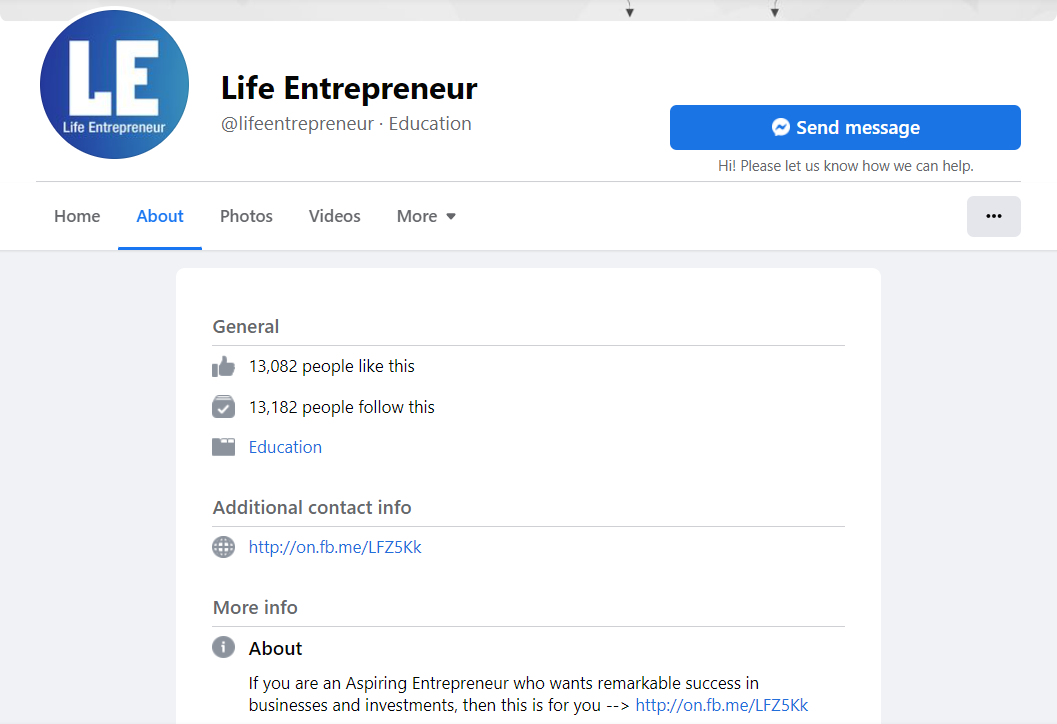
Task: Follow the link in the About description
Action: pos(721,705)
